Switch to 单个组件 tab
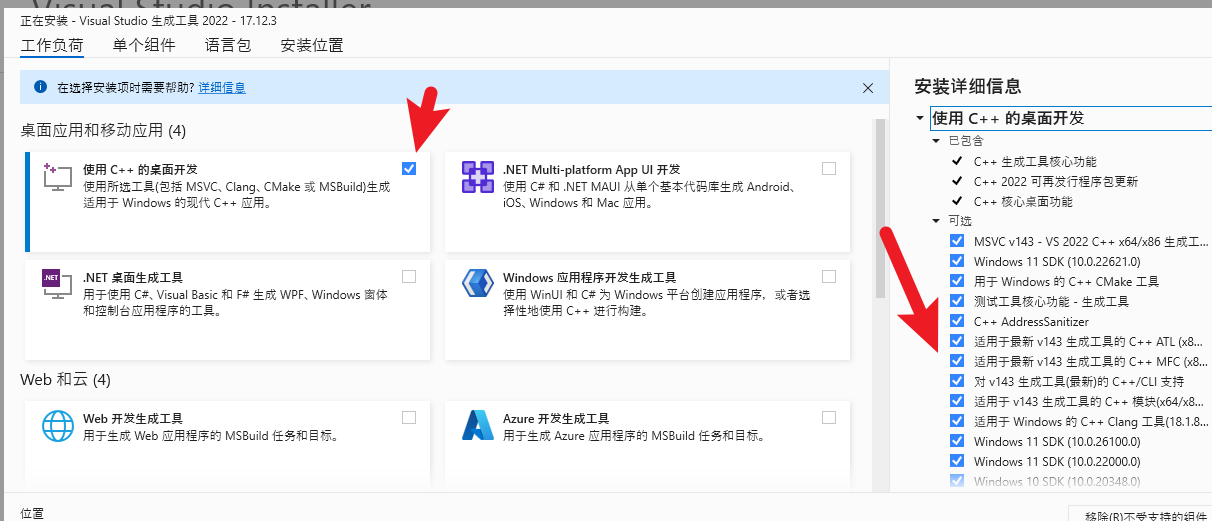1212x521 pixels. point(144,45)
